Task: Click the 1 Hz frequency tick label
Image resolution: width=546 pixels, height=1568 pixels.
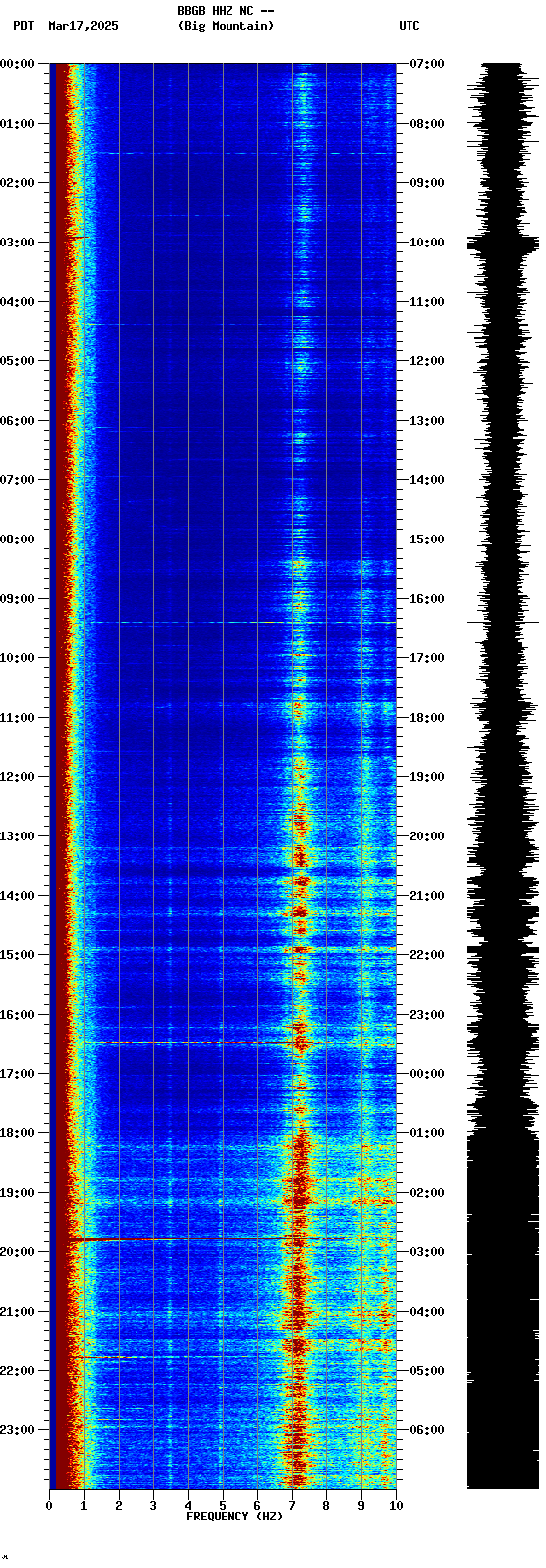Action: pos(84,1506)
